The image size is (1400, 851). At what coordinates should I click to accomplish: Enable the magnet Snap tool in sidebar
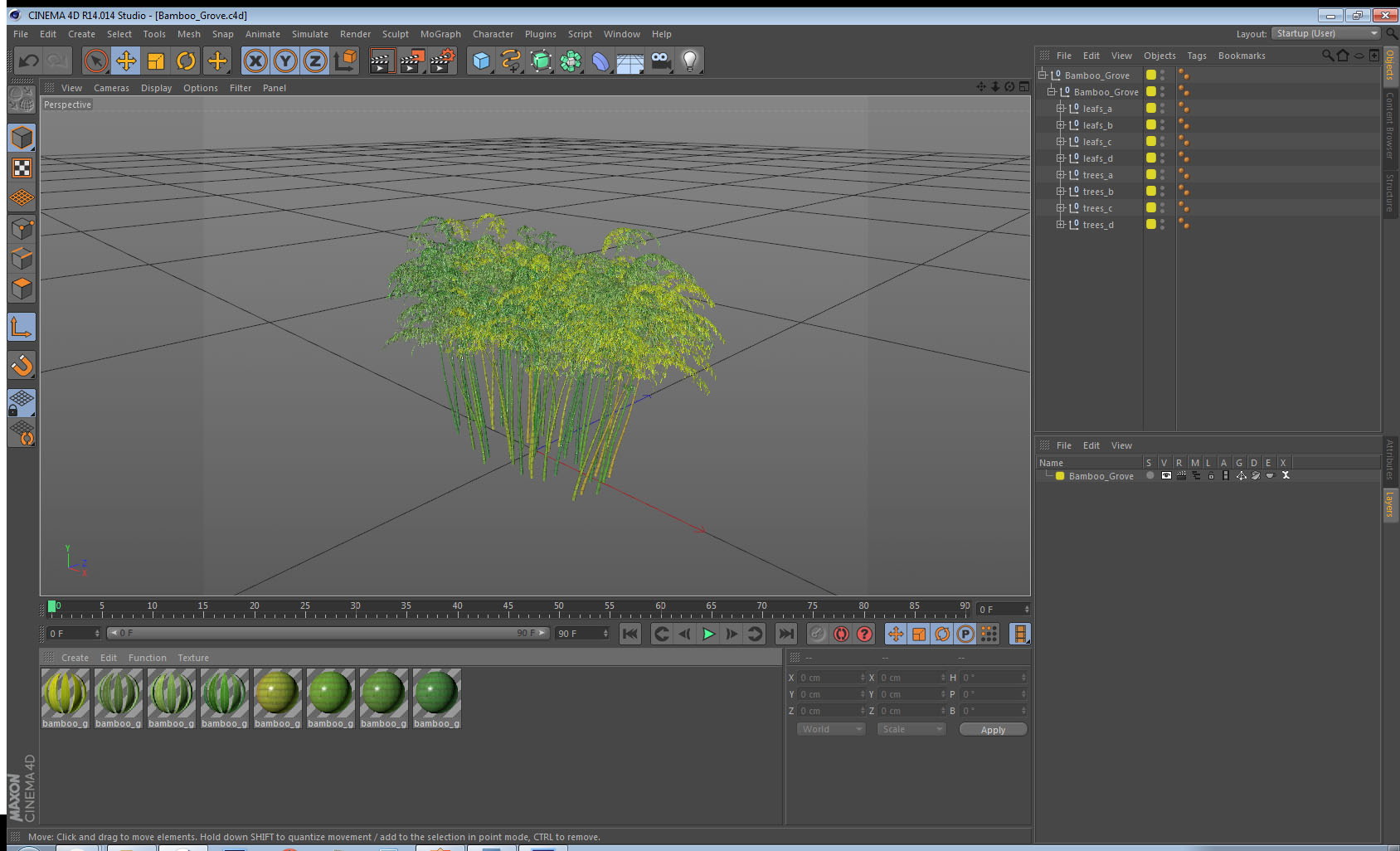[22, 365]
